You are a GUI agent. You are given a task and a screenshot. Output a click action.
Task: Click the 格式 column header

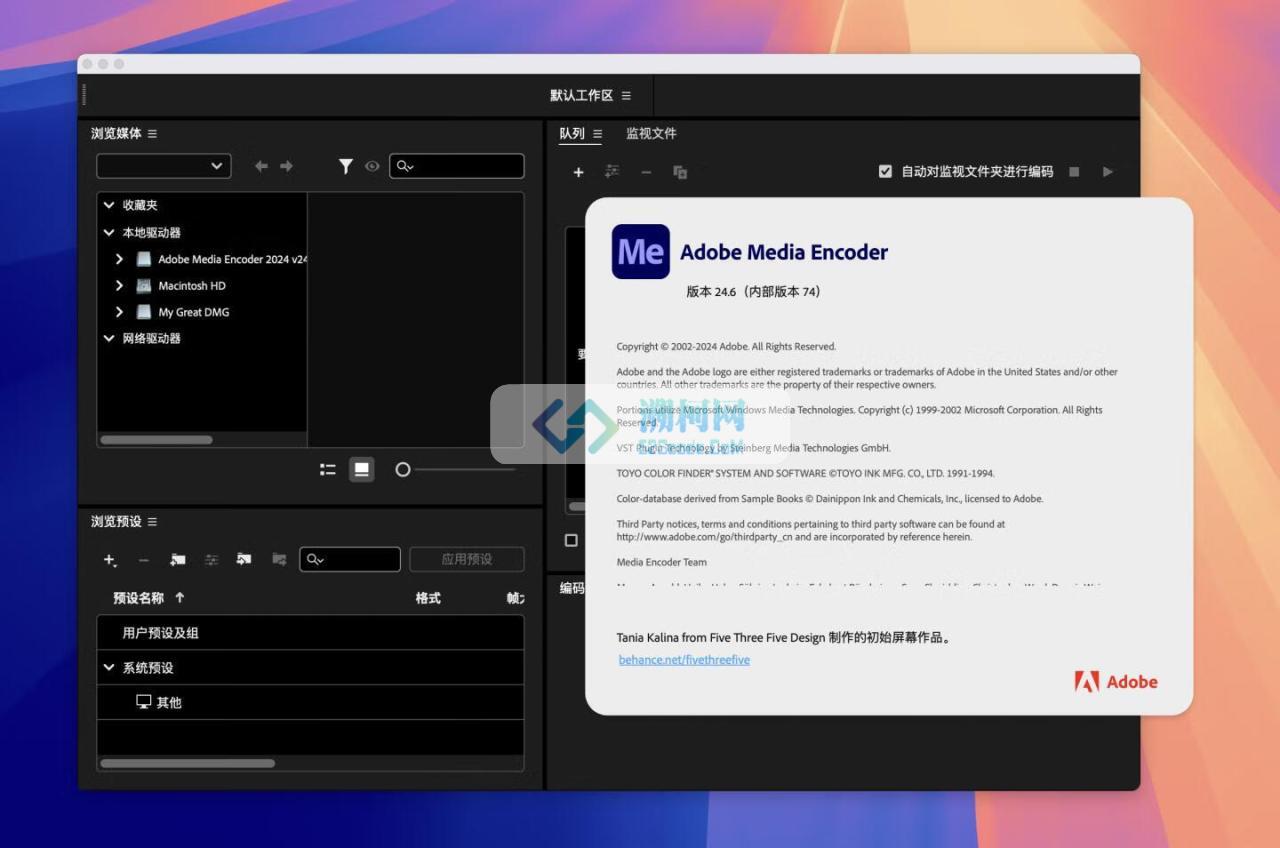pyautogui.click(x=428, y=598)
